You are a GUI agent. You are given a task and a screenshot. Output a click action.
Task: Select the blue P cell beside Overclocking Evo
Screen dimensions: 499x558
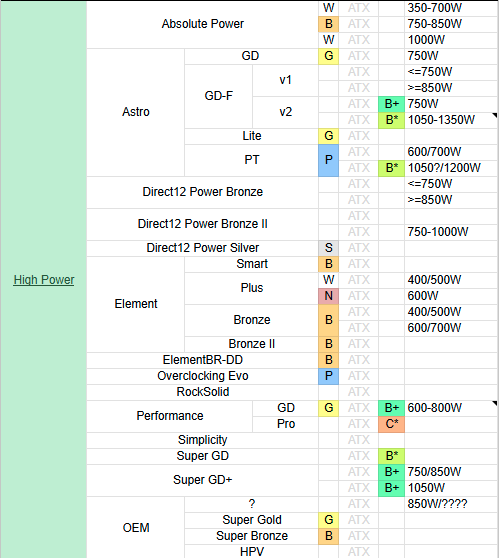329,376
